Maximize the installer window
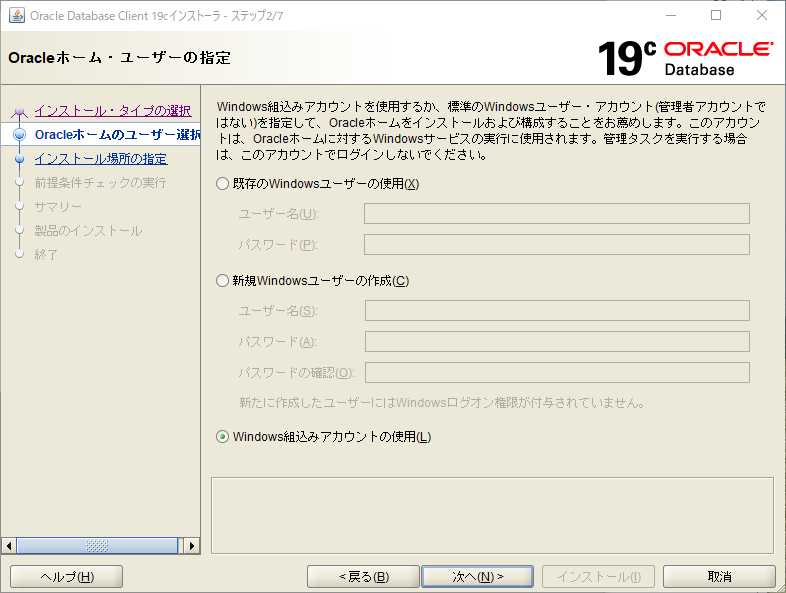 (x=715, y=16)
